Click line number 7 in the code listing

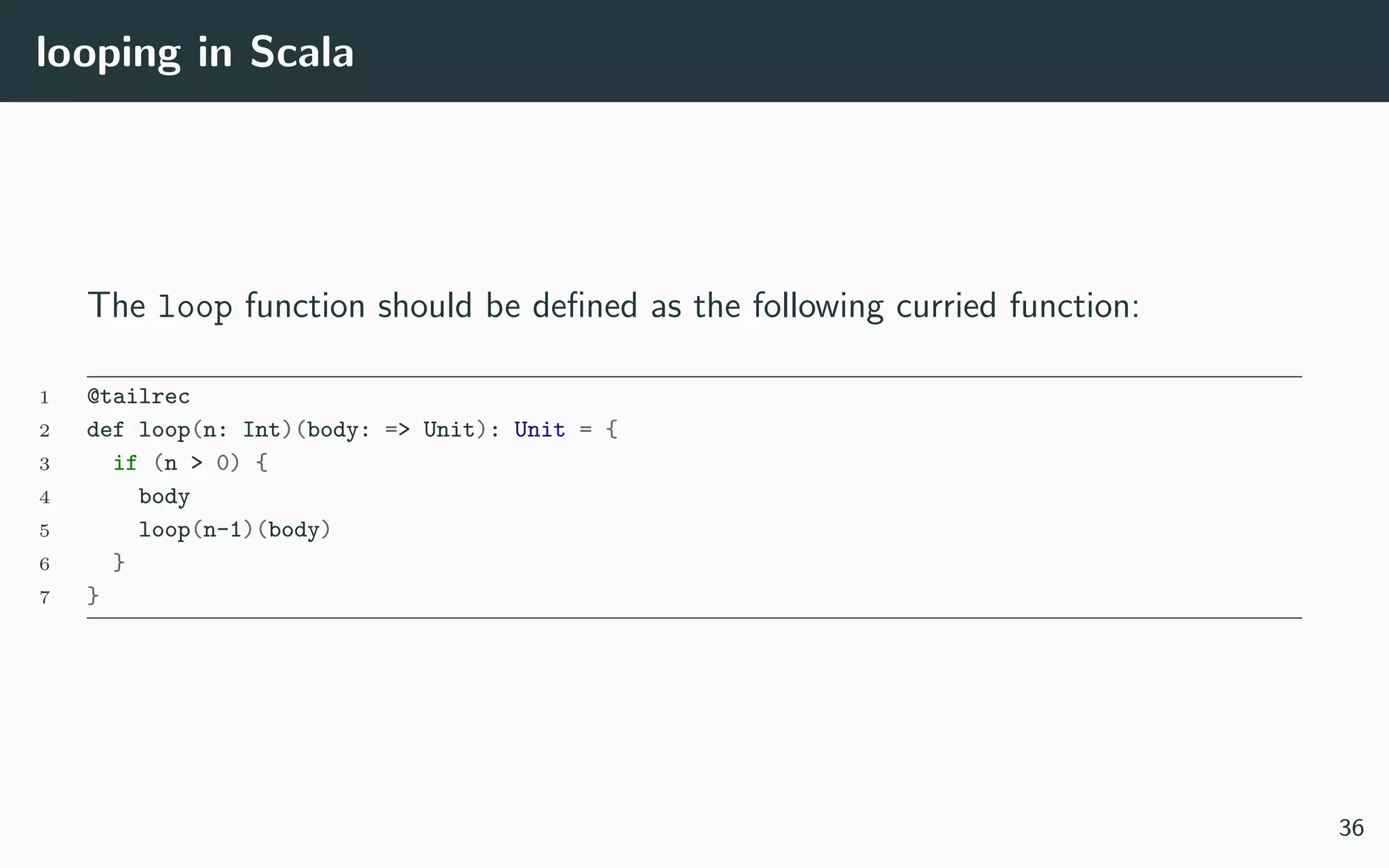click(x=45, y=597)
